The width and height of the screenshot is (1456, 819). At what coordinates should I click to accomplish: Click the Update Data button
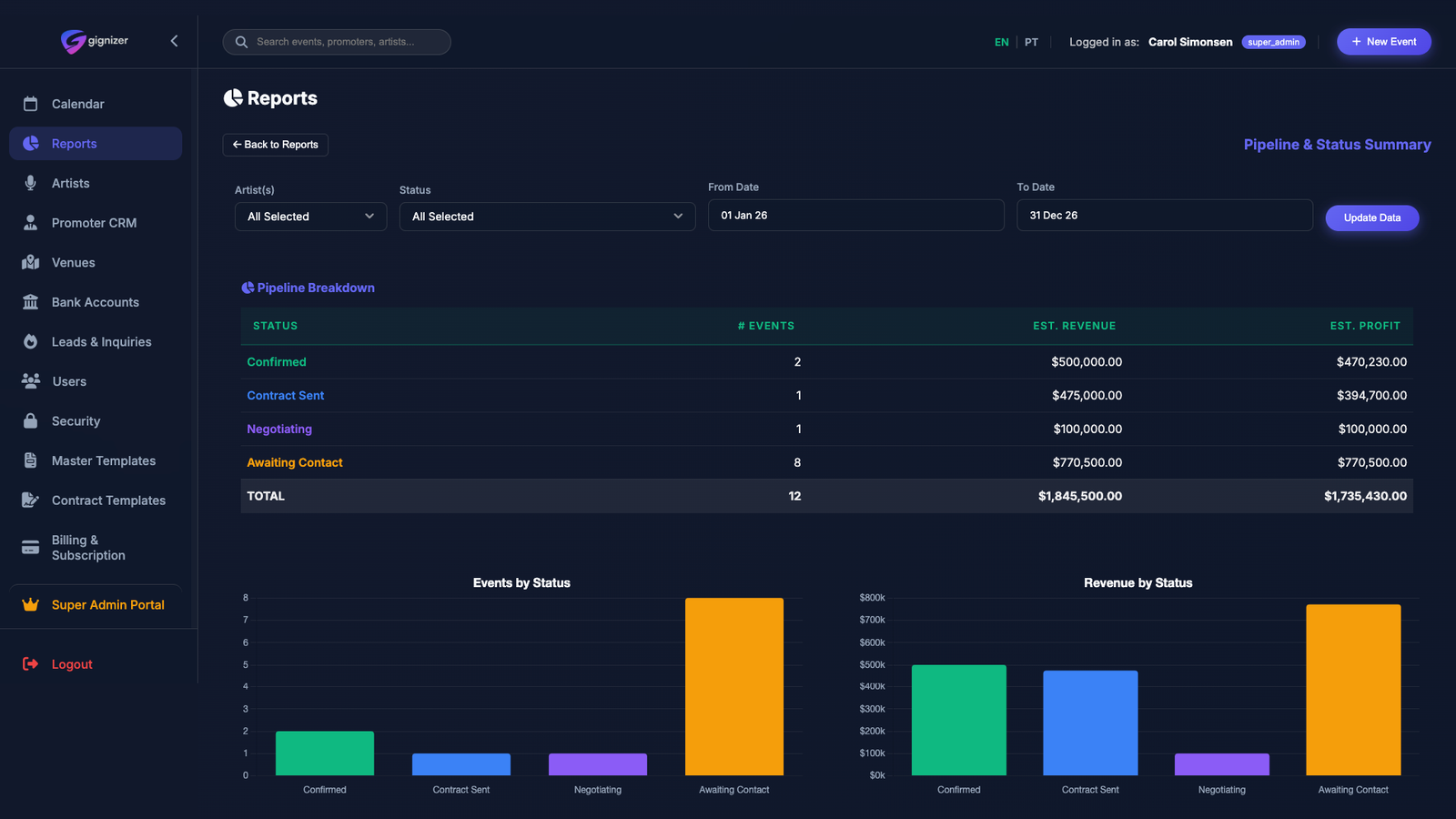tap(1372, 218)
